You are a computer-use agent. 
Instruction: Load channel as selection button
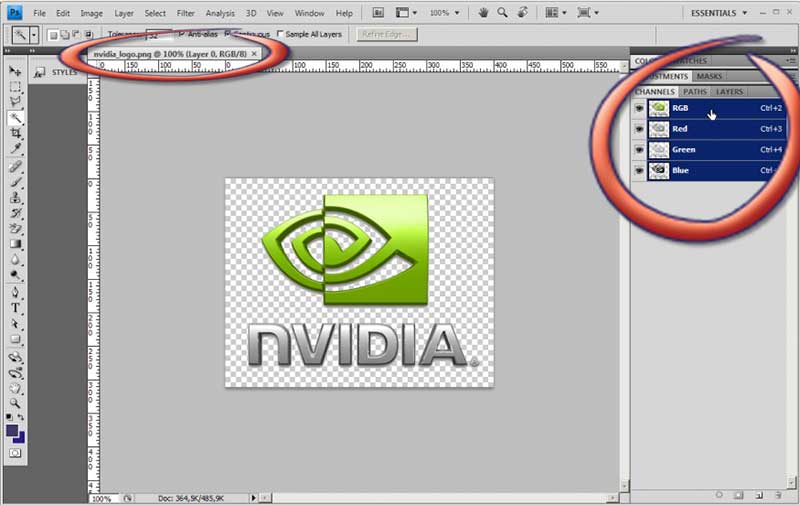(719, 495)
